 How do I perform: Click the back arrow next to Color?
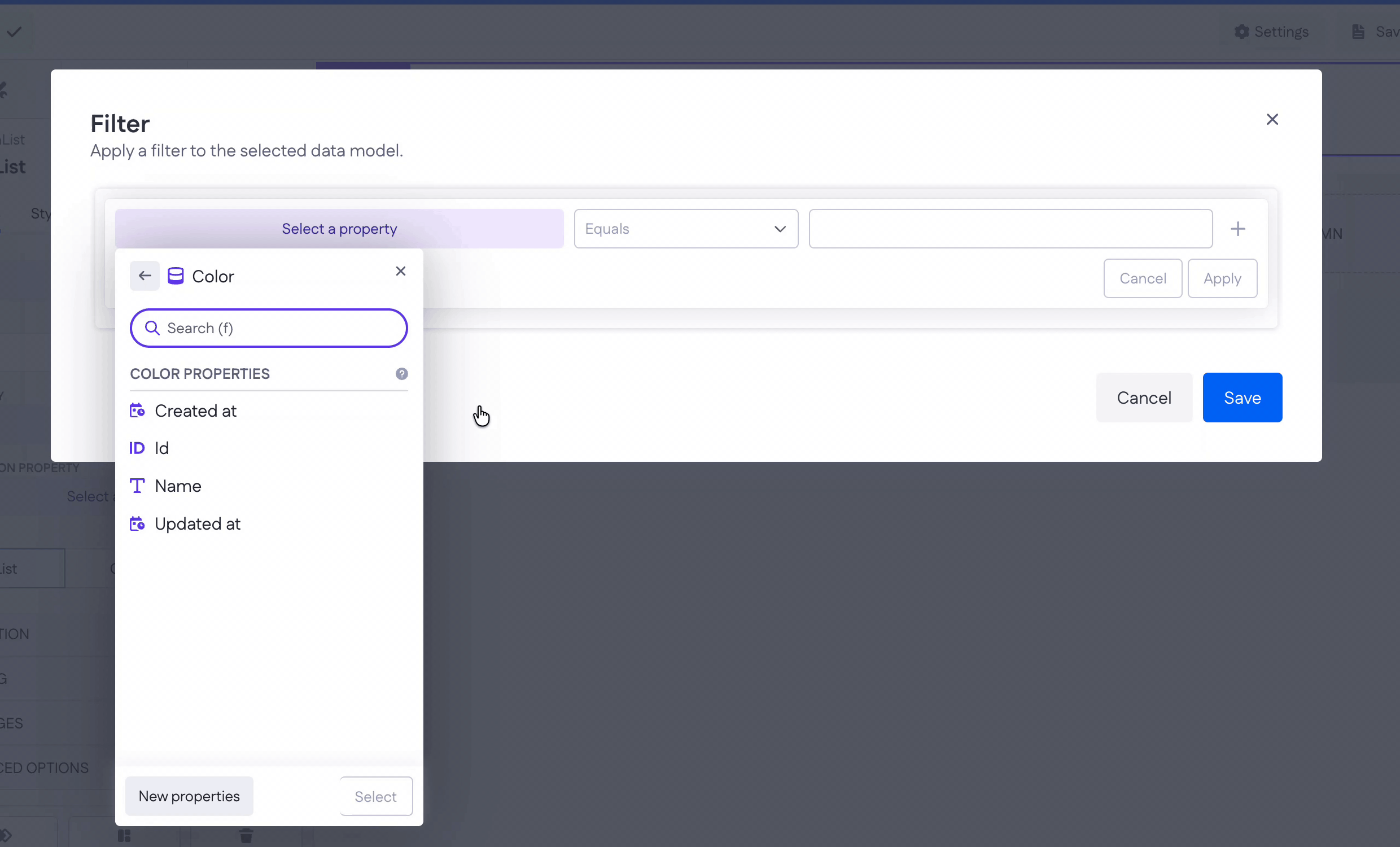tap(145, 276)
